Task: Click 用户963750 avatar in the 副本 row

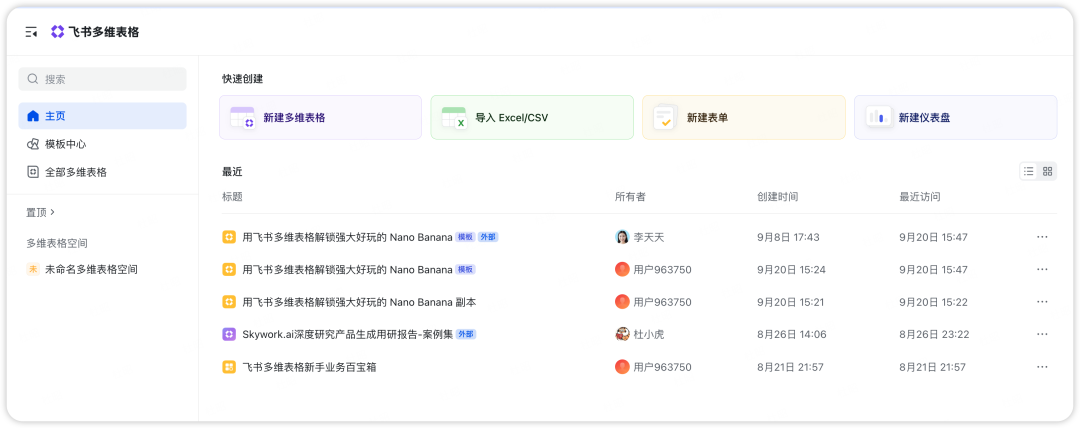Action: click(x=622, y=302)
